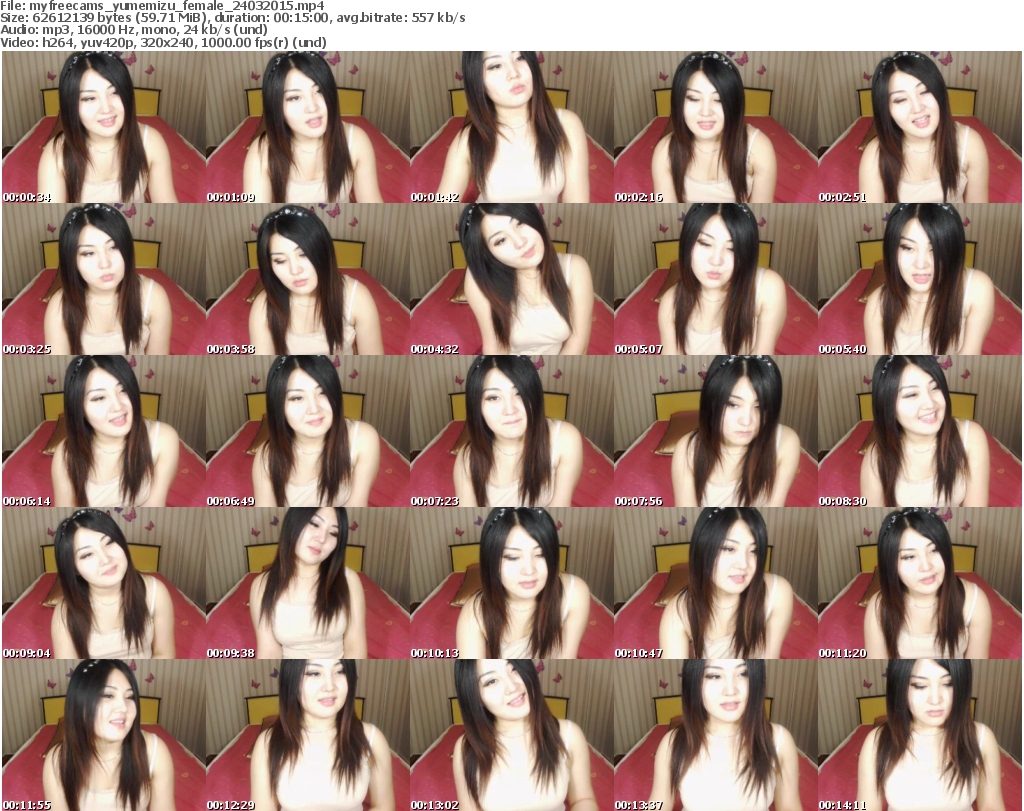Viewport: 1024px width, 811px height.
Task: Select the thumbnail frame stamped 00:02:16
Action: tap(716, 127)
